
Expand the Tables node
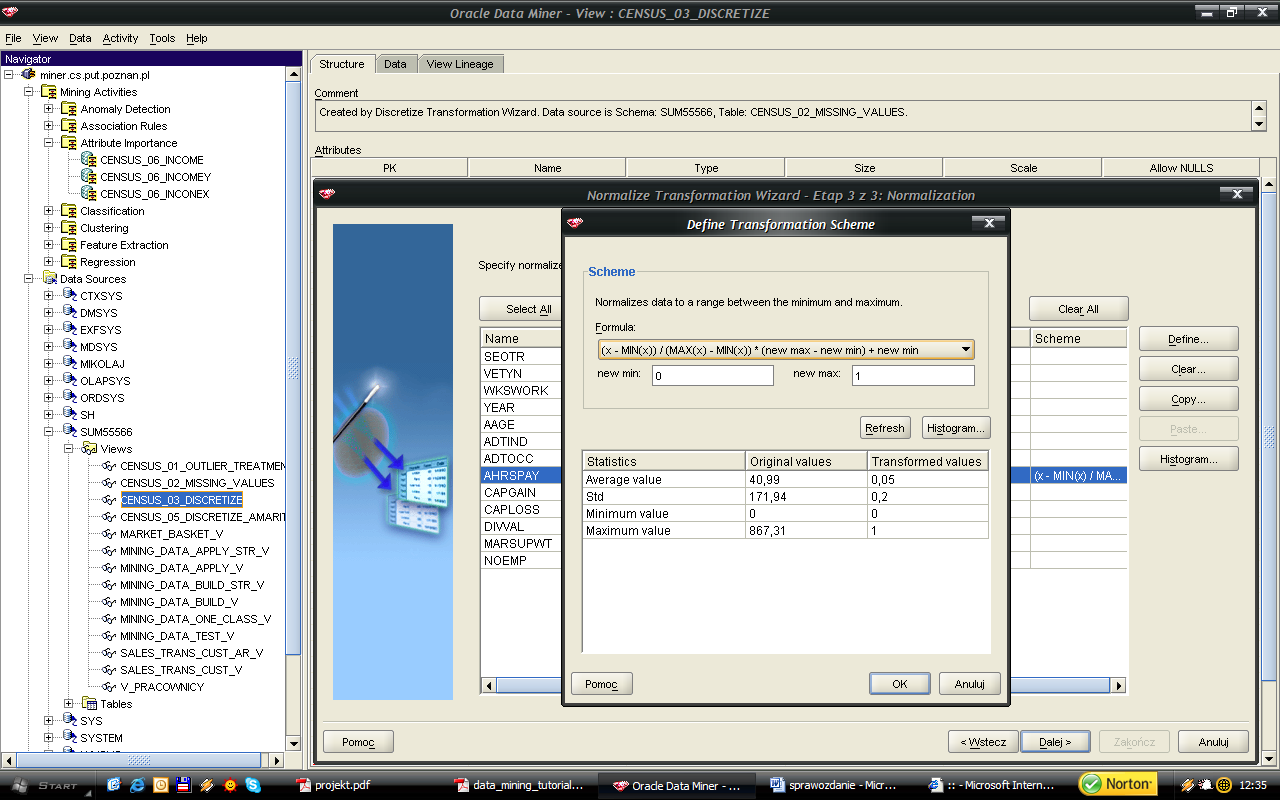coord(69,704)
